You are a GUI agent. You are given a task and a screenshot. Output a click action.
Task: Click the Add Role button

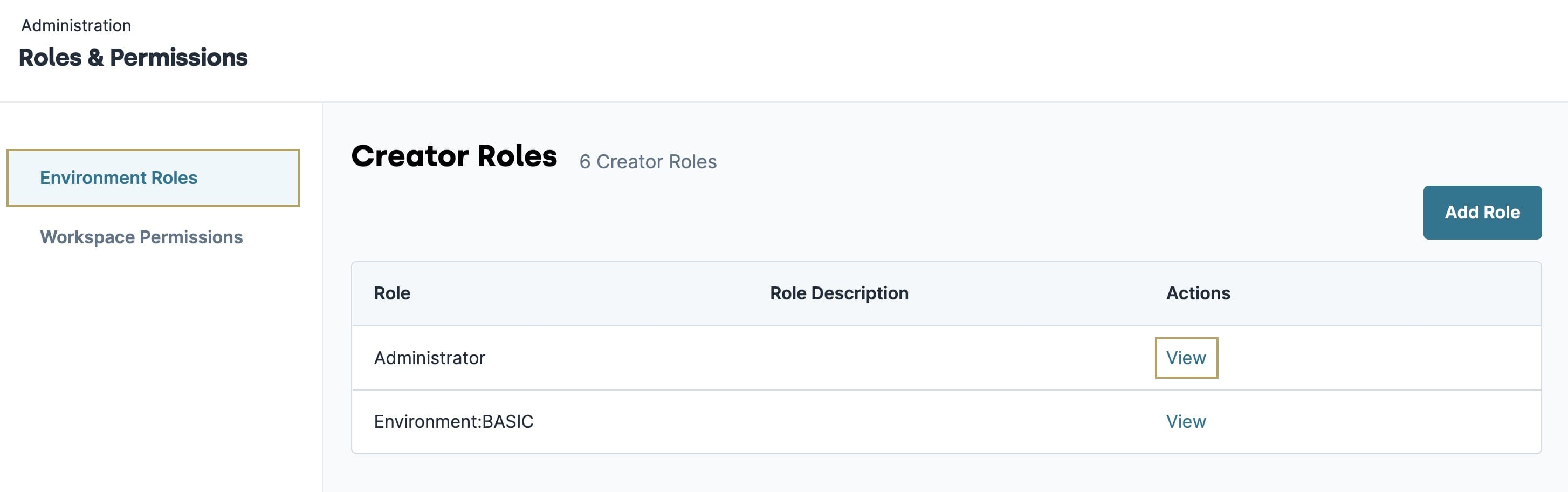coord(1482,212)
